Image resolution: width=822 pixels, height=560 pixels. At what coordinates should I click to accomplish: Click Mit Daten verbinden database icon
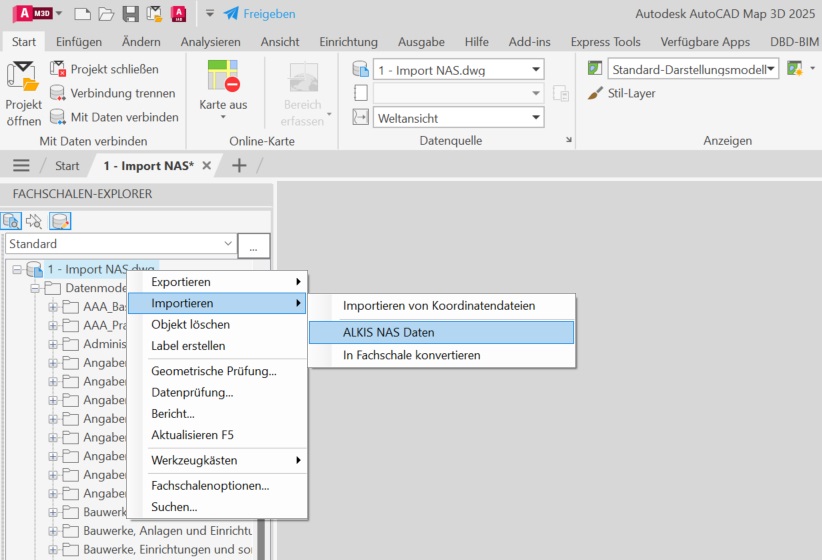coord(58,117)
